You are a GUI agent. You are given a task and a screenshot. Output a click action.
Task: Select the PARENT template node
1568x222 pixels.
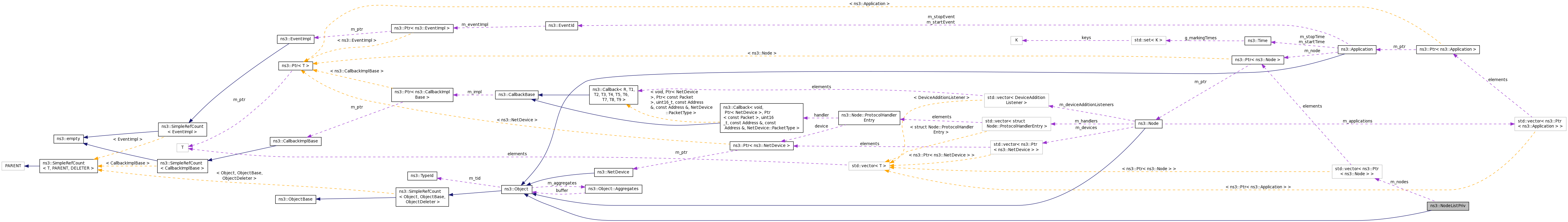pyautogui.click(x=13, y=166)
